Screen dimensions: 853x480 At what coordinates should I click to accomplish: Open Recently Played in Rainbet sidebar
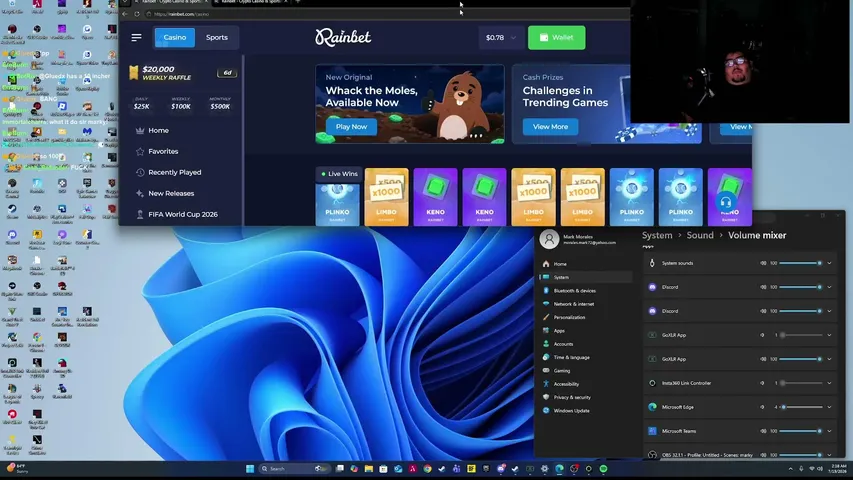175,173
